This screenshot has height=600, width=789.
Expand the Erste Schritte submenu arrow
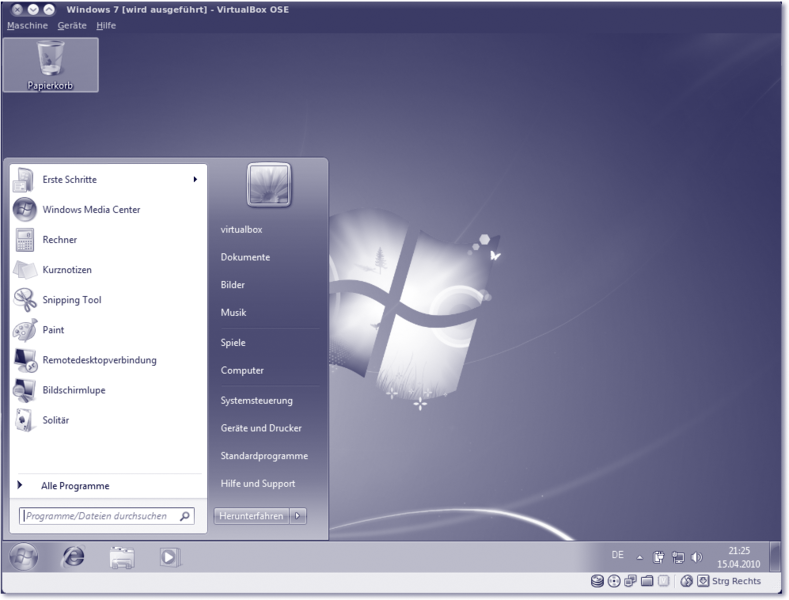coord(195,180)
